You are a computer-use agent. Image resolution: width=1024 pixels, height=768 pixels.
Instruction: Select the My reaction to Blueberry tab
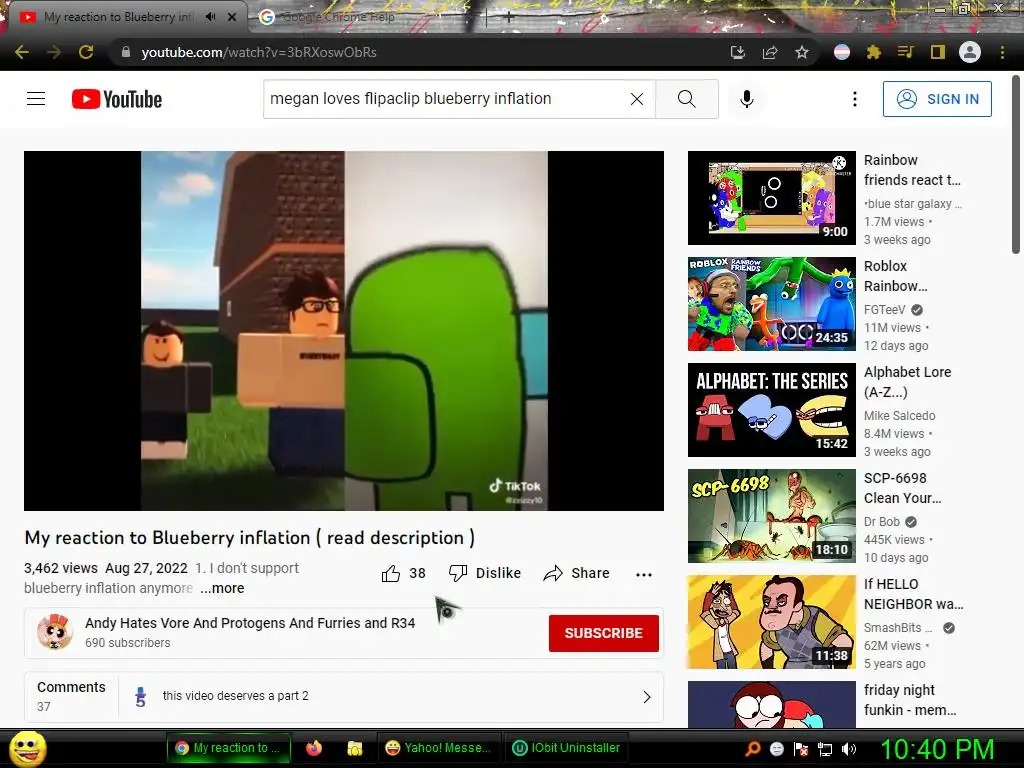tap(118, 17)
